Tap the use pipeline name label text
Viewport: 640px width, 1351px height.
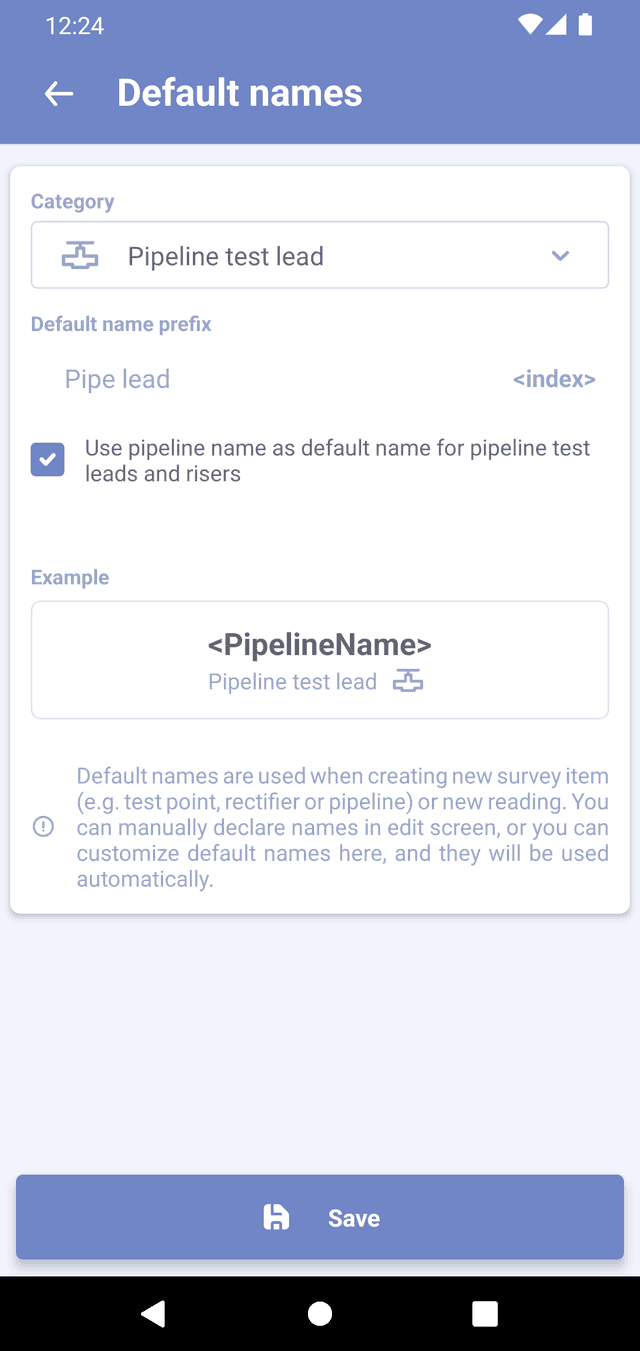point(337,461)
